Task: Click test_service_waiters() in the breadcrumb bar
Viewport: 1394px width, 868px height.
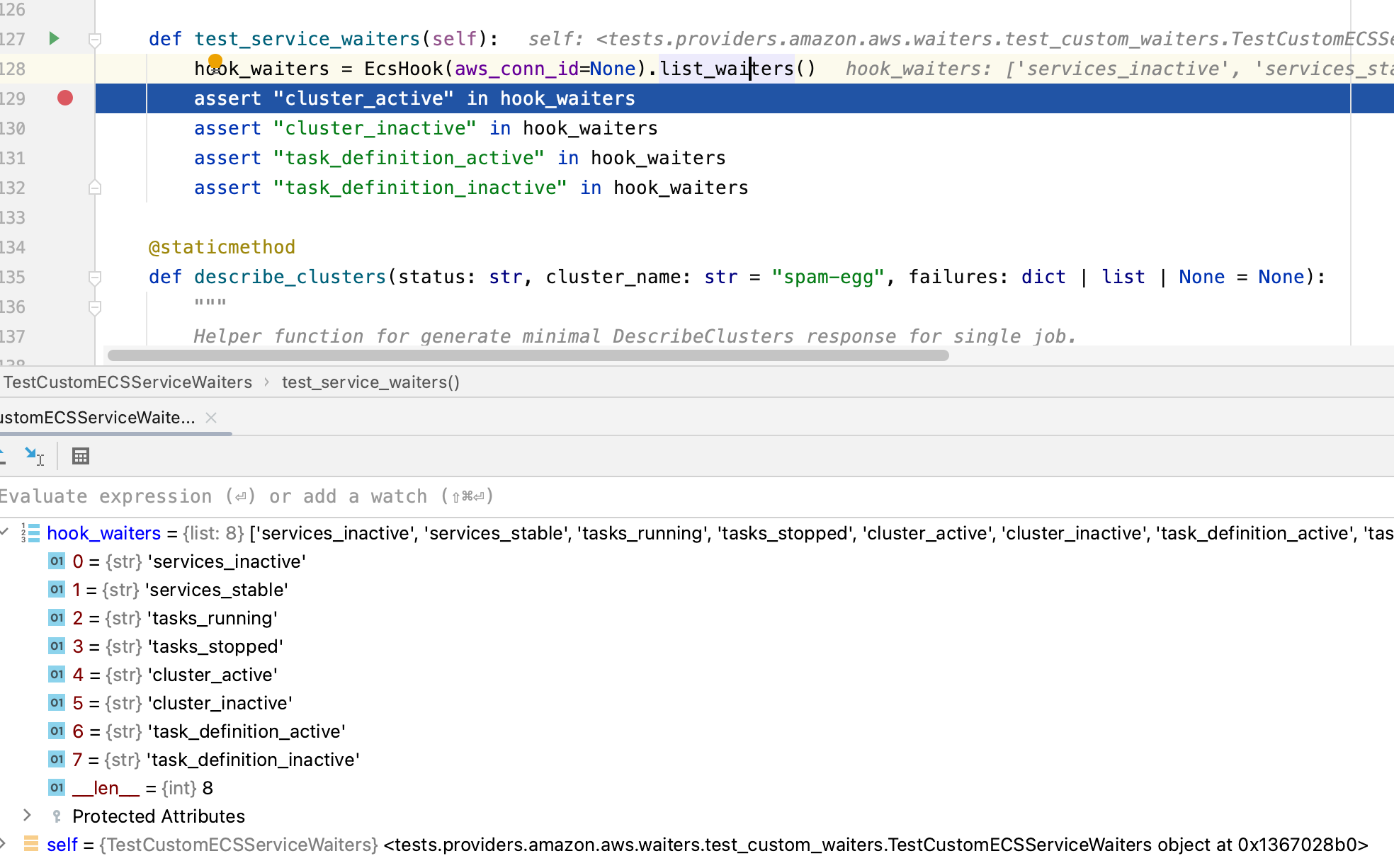Action: (370, 382)
